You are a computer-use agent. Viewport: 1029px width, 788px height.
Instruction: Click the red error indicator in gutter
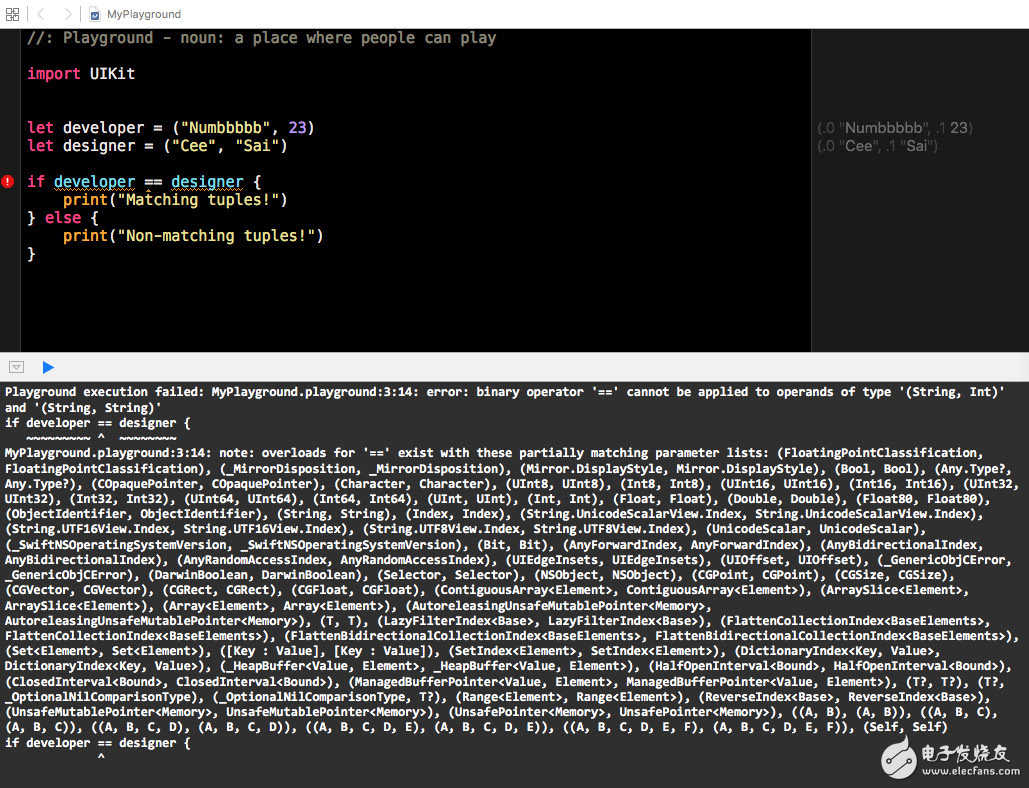pyautogui.click(x=8, y=182)
